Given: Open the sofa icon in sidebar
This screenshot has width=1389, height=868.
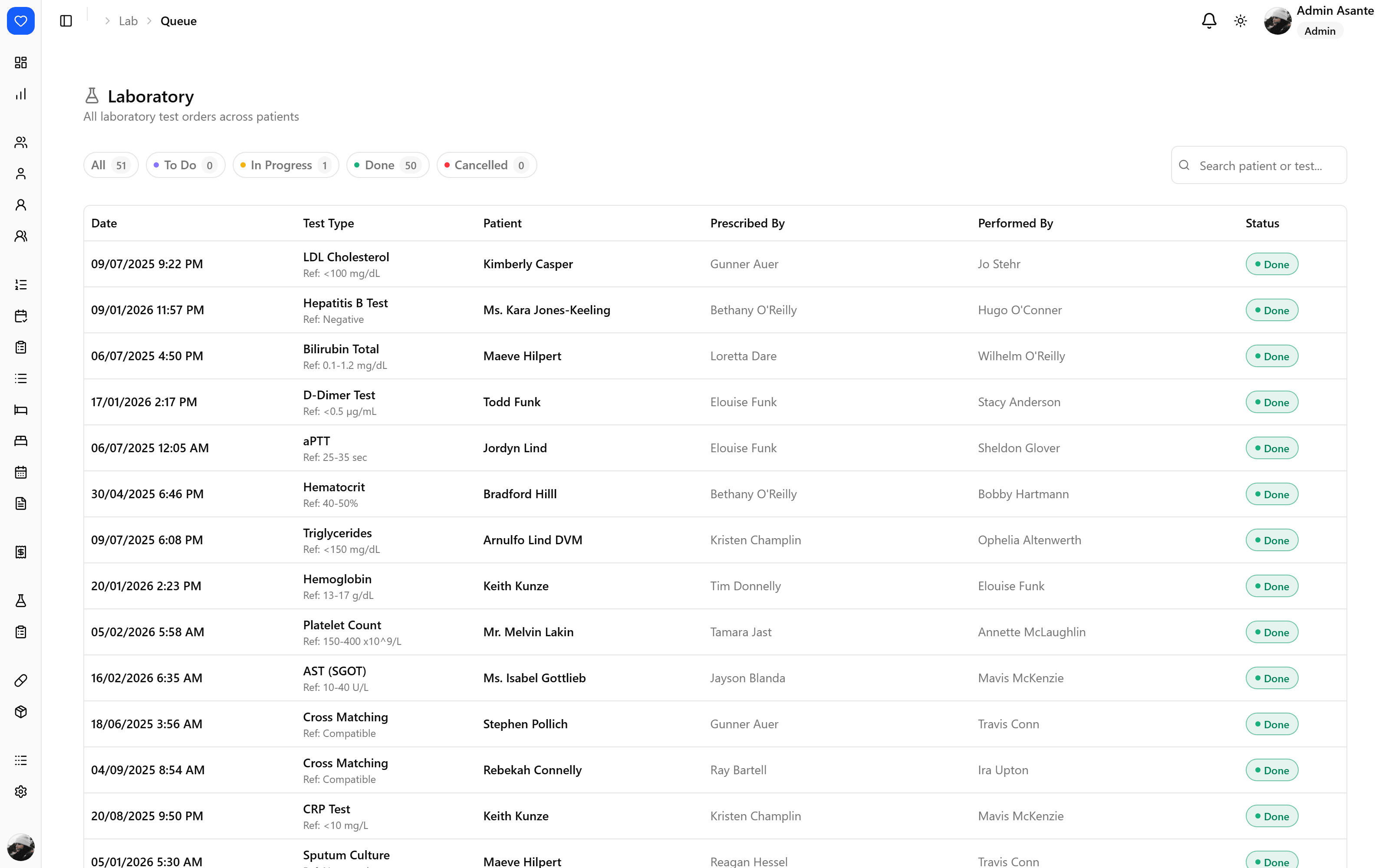Looking at the screenshot, I should [x=21, y=441].
